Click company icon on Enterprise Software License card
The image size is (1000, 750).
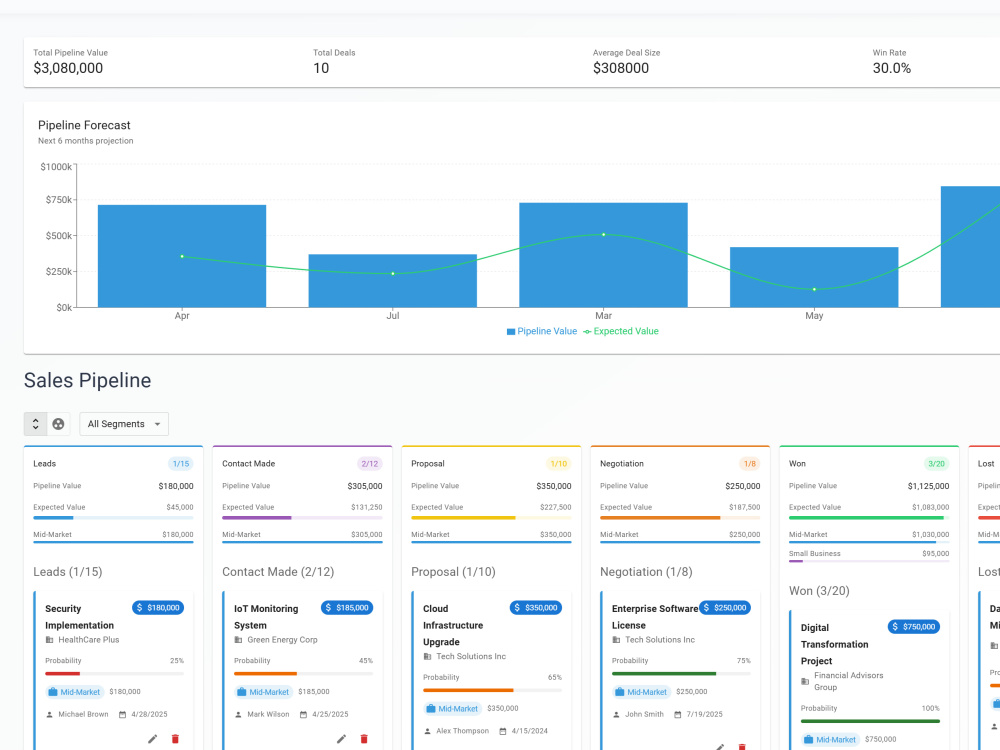(x=616, y=640)
